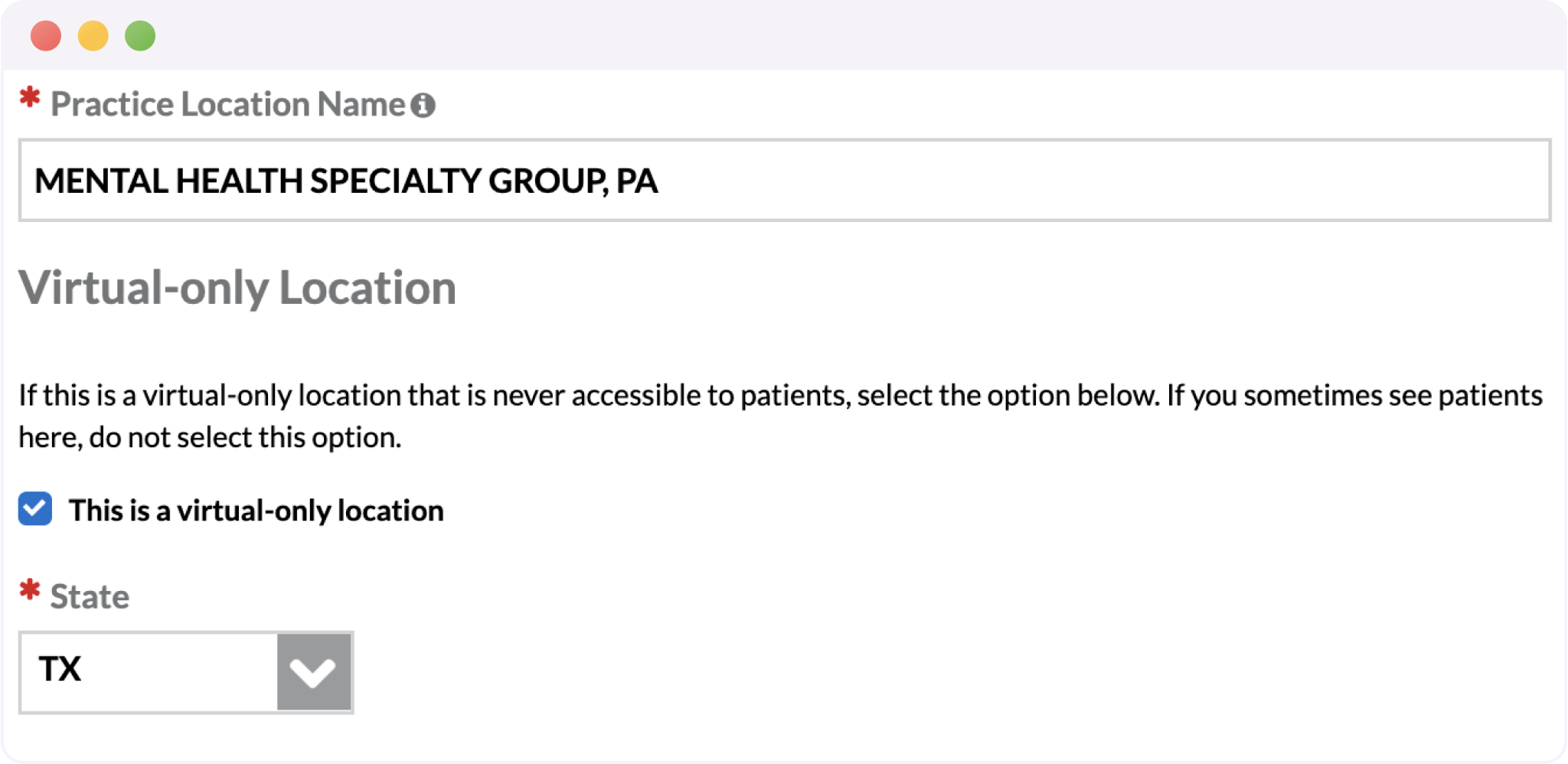Uncheck the virtual-only location checkbox
The image size is (1568, 764).
click(35, 509)
